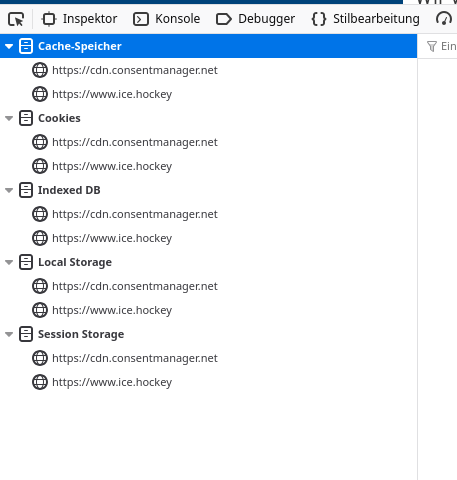The image size is (457, 480).
Task: Select the Session Storage label
Action: tap(81, 334)
